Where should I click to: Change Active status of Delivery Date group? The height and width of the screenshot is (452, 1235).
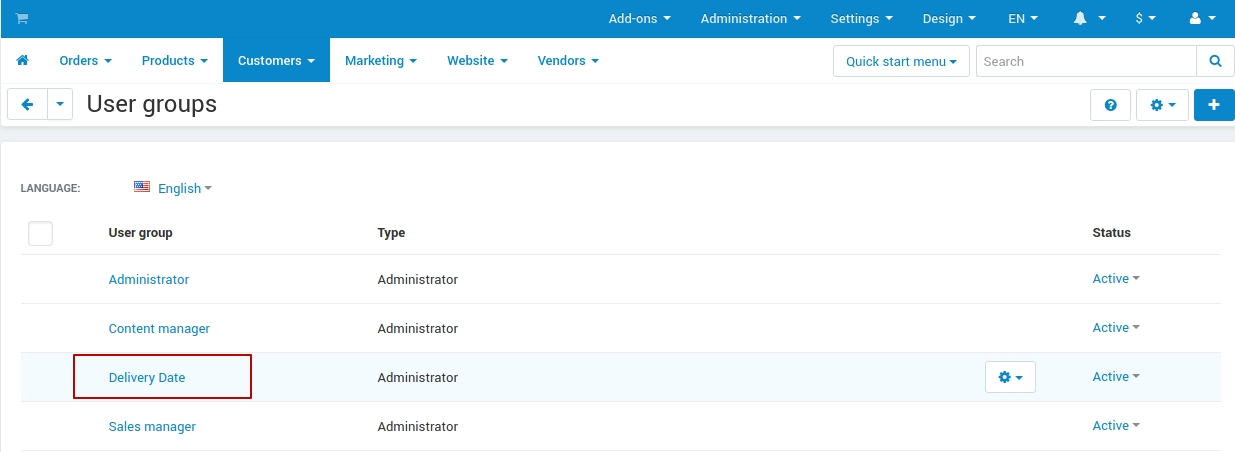tap(1116, 377)
